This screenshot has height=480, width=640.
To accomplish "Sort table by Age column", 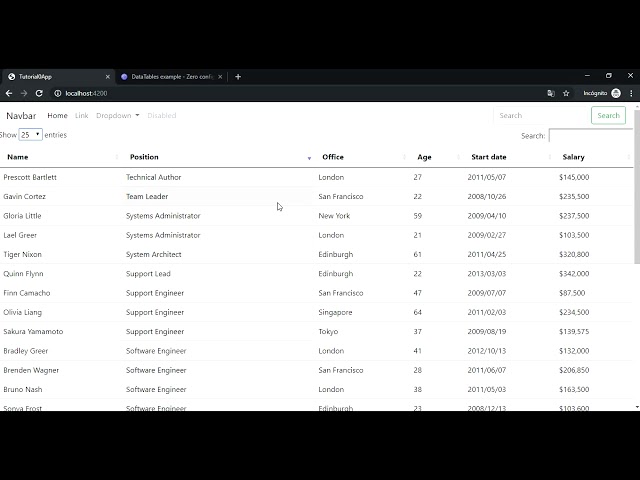I will [x=424, y=157].
